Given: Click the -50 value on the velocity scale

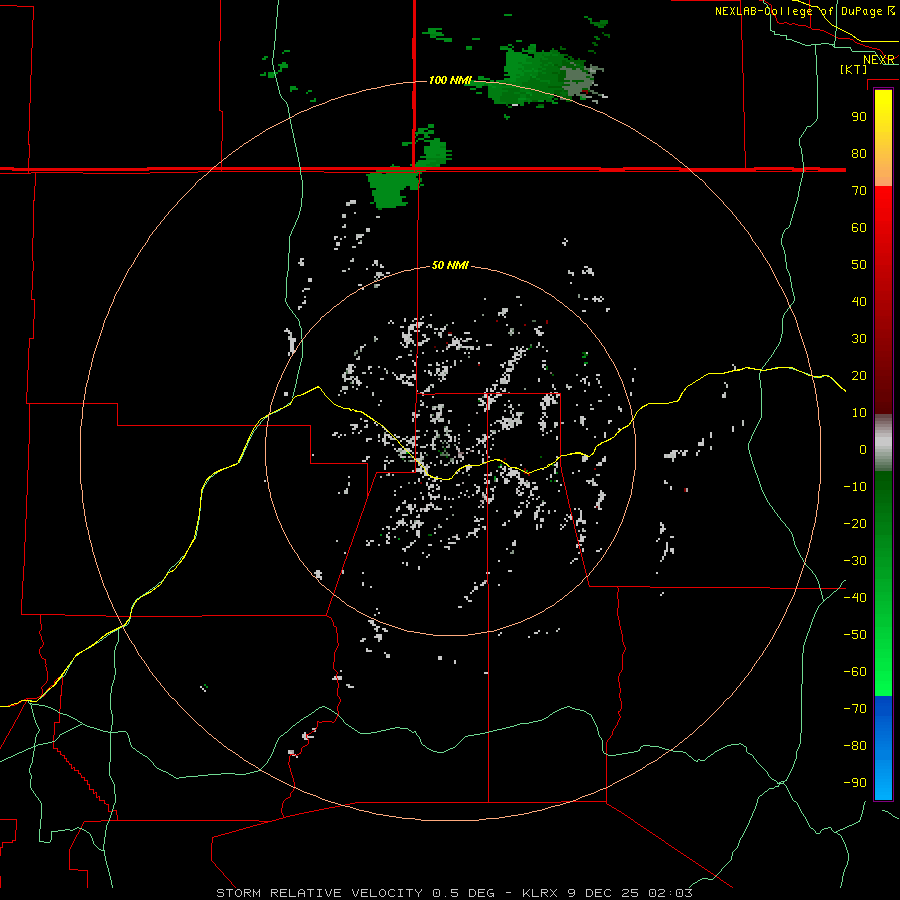Looking at the screenshot, I should point(855,635).
